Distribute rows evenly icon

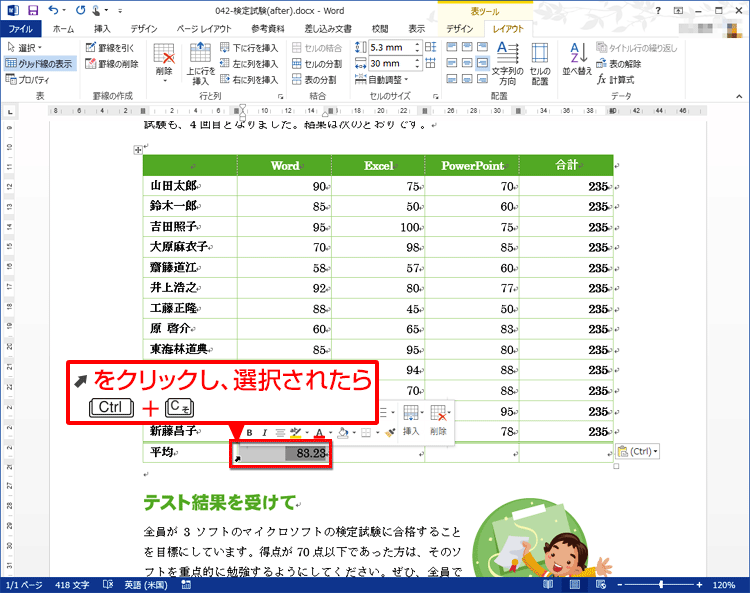(x=430, y=47)
